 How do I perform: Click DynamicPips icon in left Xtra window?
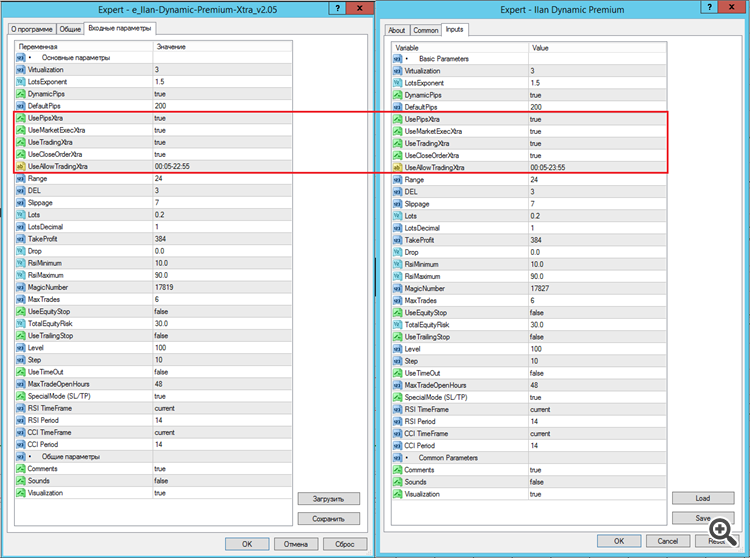[21, 94]
